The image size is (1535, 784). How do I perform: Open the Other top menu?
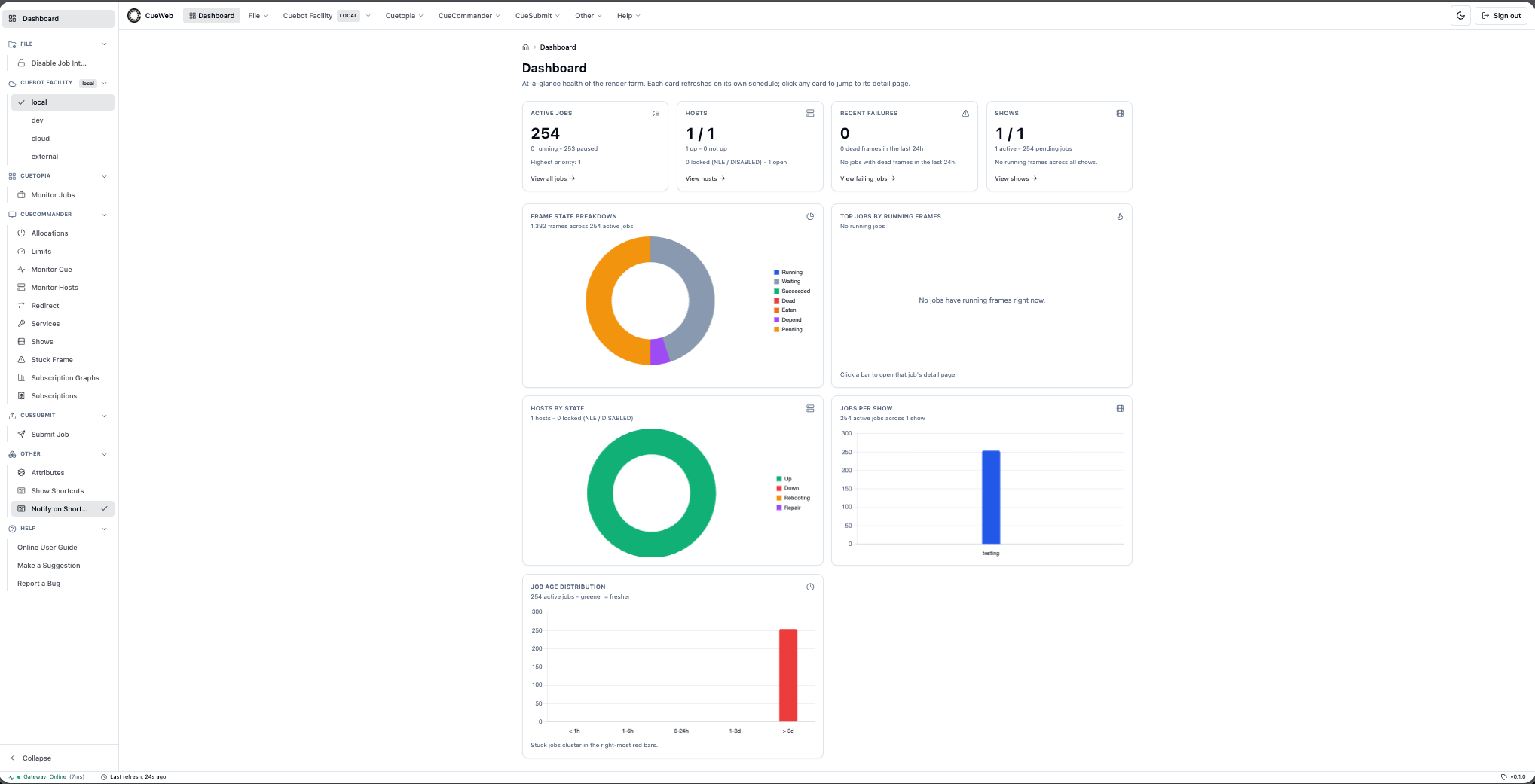click(x=588, y=15)
